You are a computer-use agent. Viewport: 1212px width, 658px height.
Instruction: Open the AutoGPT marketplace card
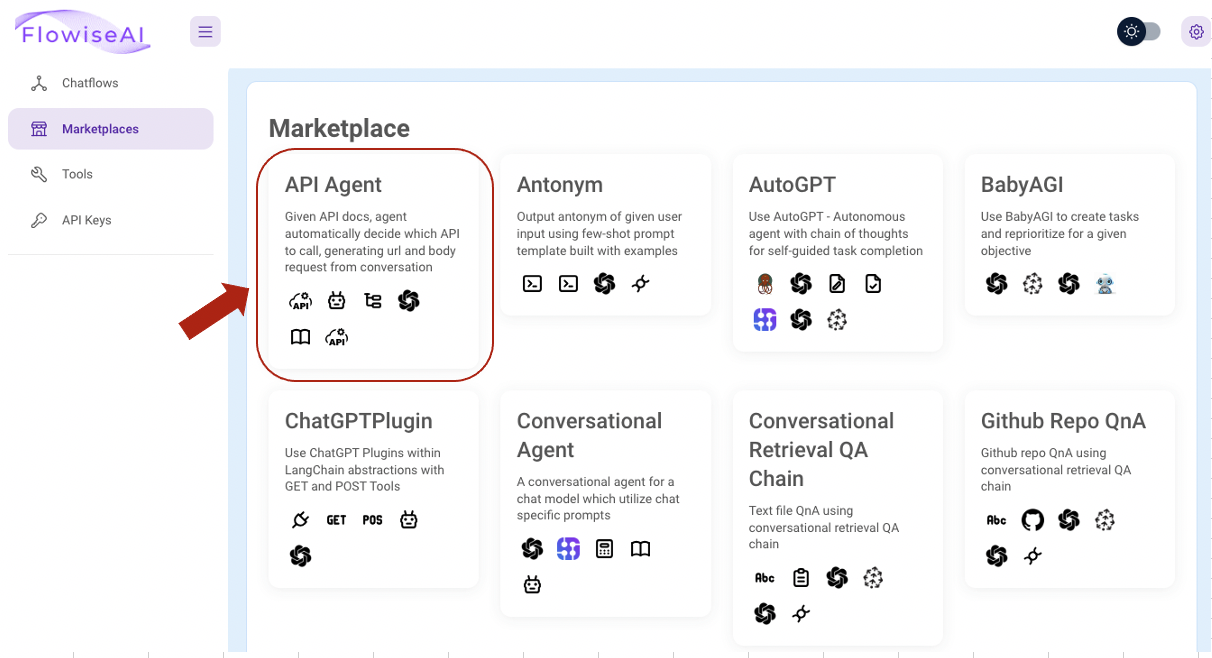pyautogui.click(x=838, y=253)
